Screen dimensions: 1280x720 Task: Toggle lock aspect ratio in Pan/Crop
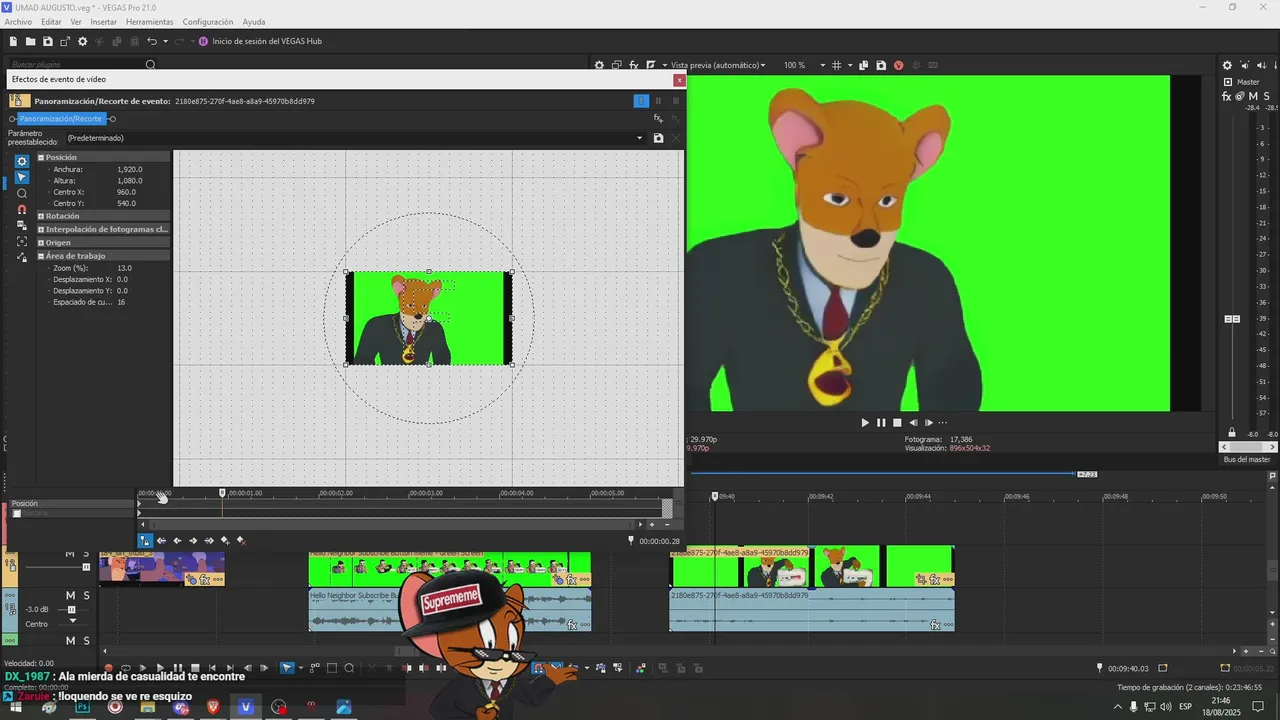coord(22,226)
